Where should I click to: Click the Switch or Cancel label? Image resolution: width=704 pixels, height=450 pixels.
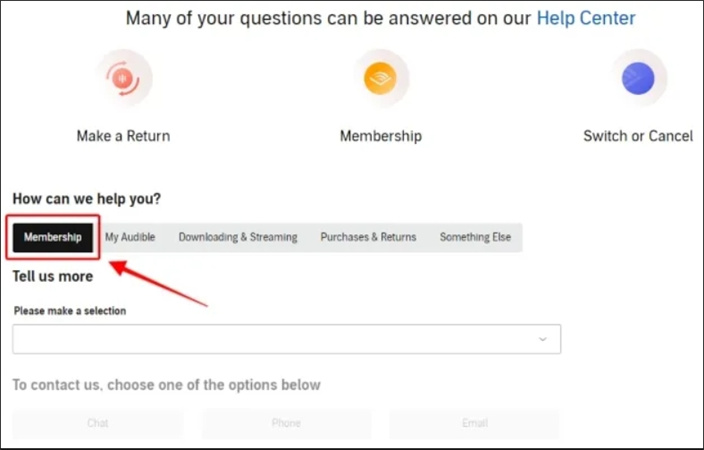click(638, 136)
